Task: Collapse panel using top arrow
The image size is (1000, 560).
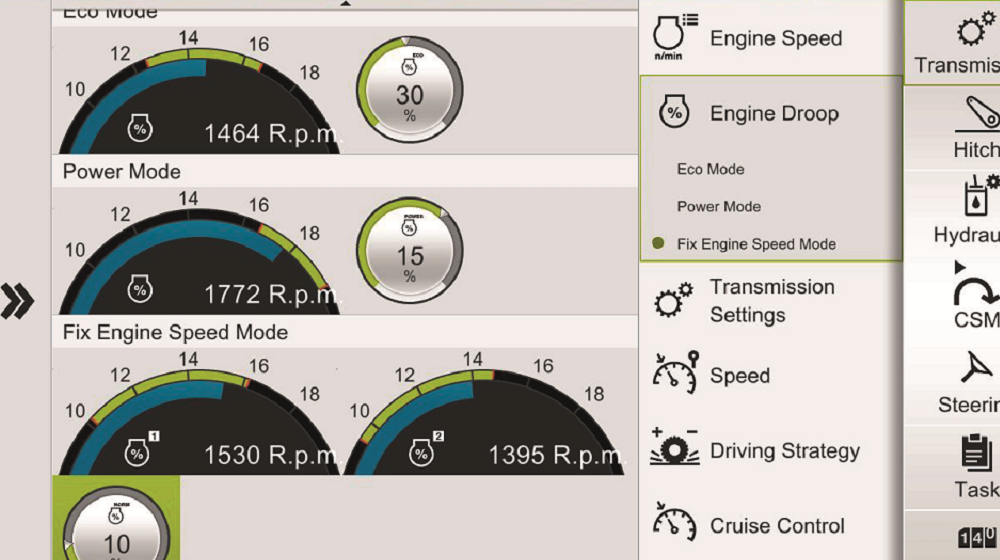Action: pyautogui.click(x=346, y=4)
